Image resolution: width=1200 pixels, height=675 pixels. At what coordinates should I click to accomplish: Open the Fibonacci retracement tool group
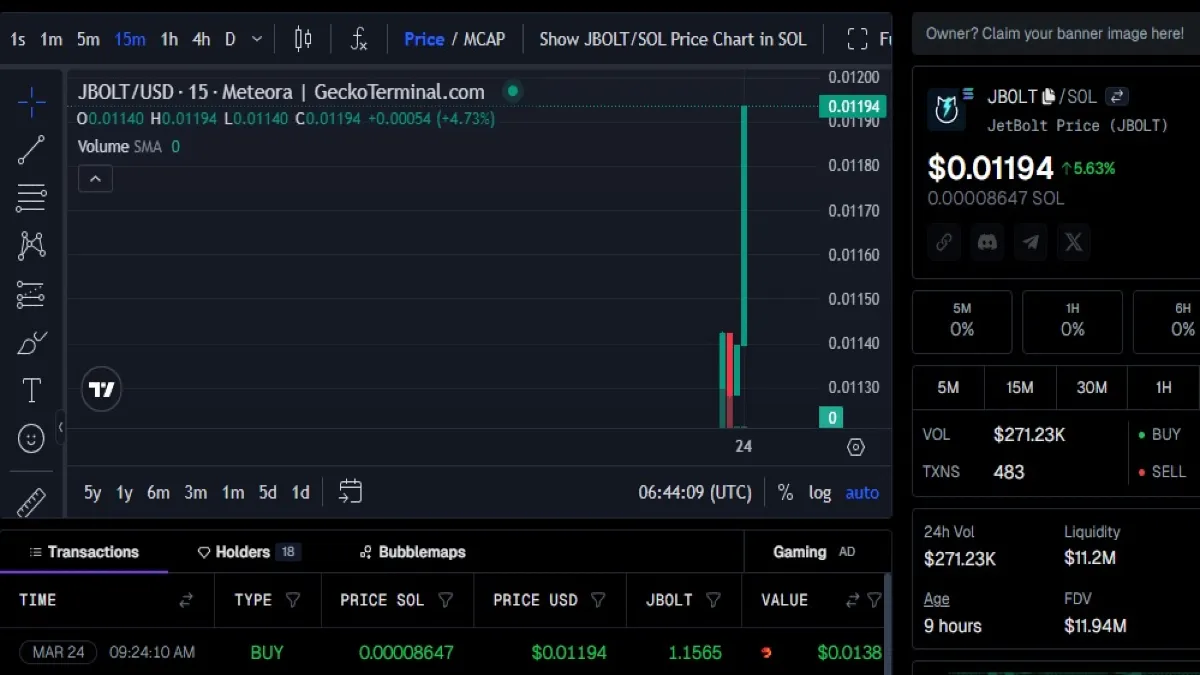point(31,198)
